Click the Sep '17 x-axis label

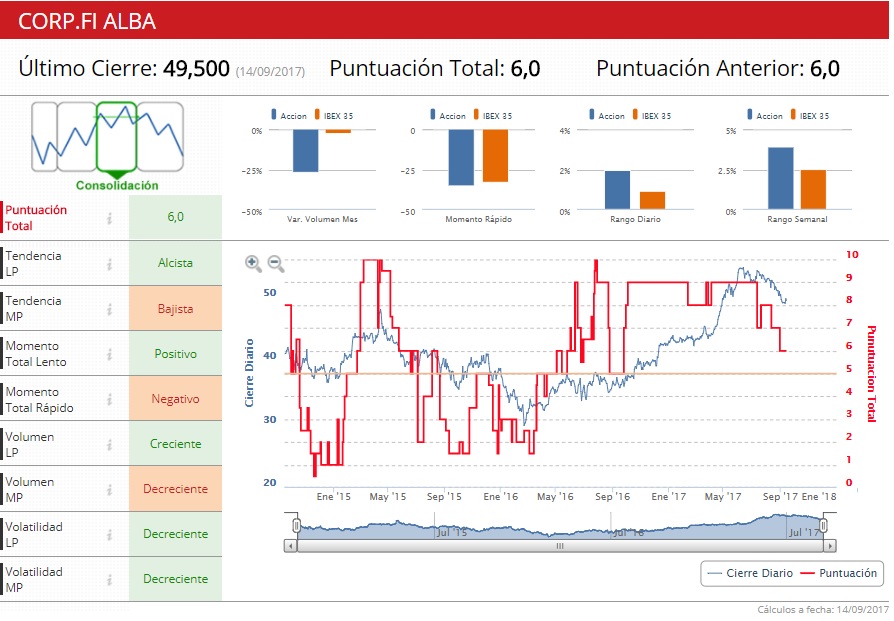pos(780,497)
